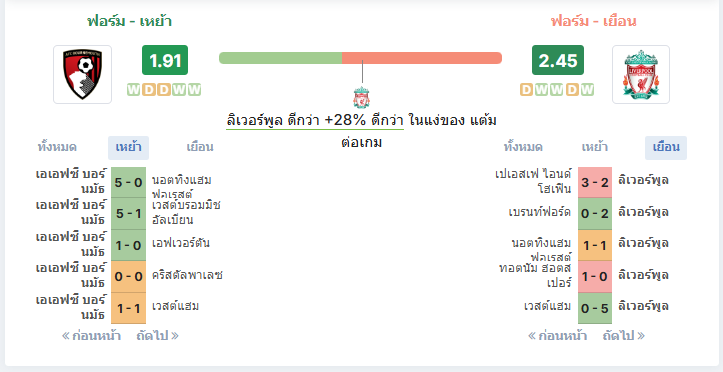Go to ก่อนหน้า in Liverpool match list
723x372 pixels.
tap(557, 336)
